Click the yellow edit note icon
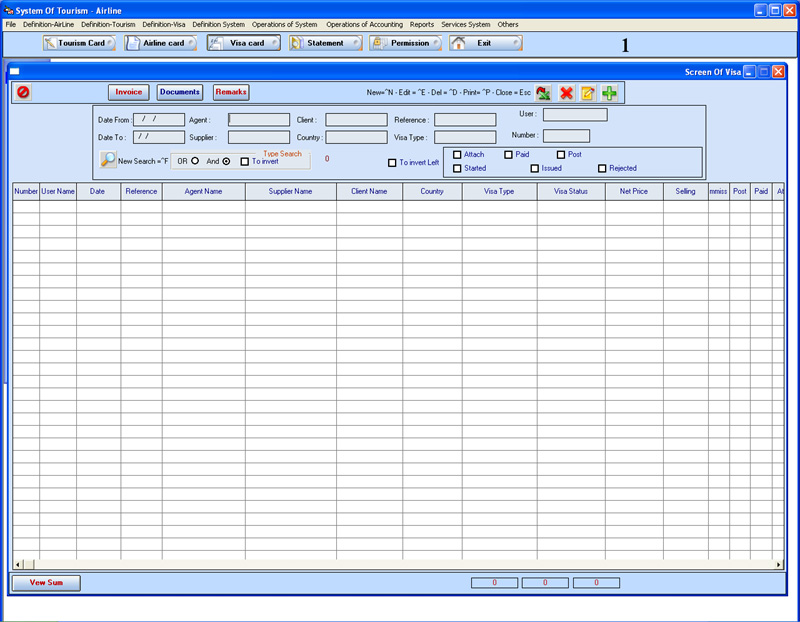Image resolution: width=800 pixels, height=622 pixels. pos(588,93)
